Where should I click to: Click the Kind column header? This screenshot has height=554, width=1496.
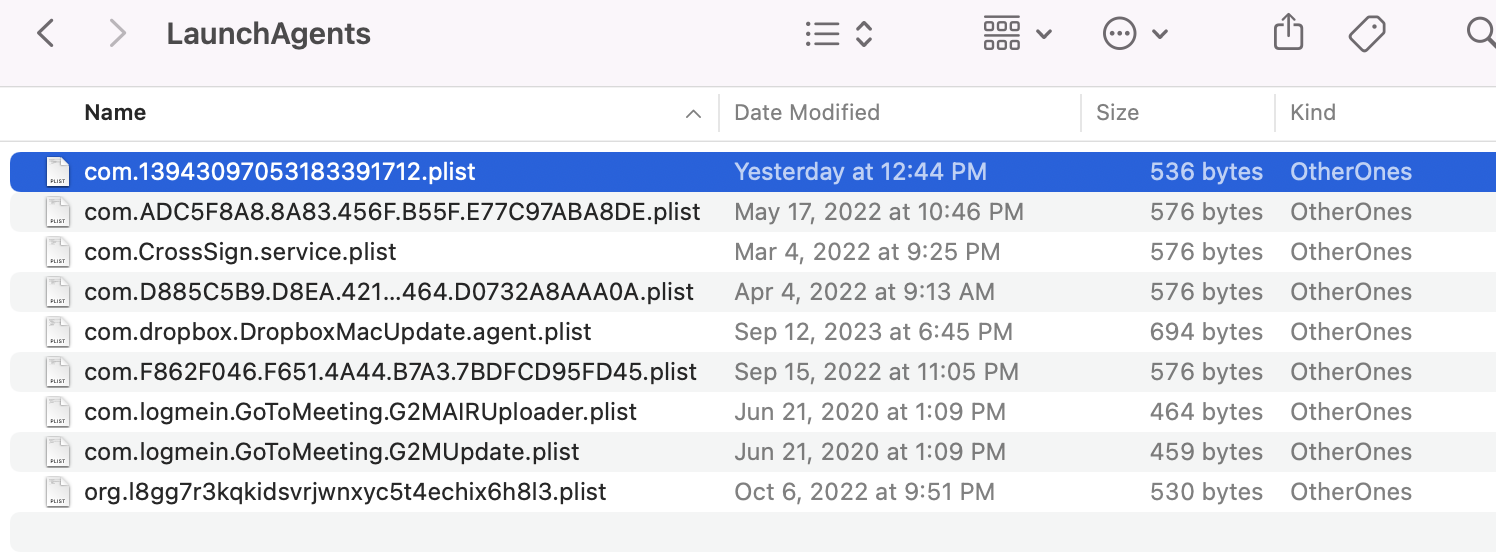(1312, 113)
